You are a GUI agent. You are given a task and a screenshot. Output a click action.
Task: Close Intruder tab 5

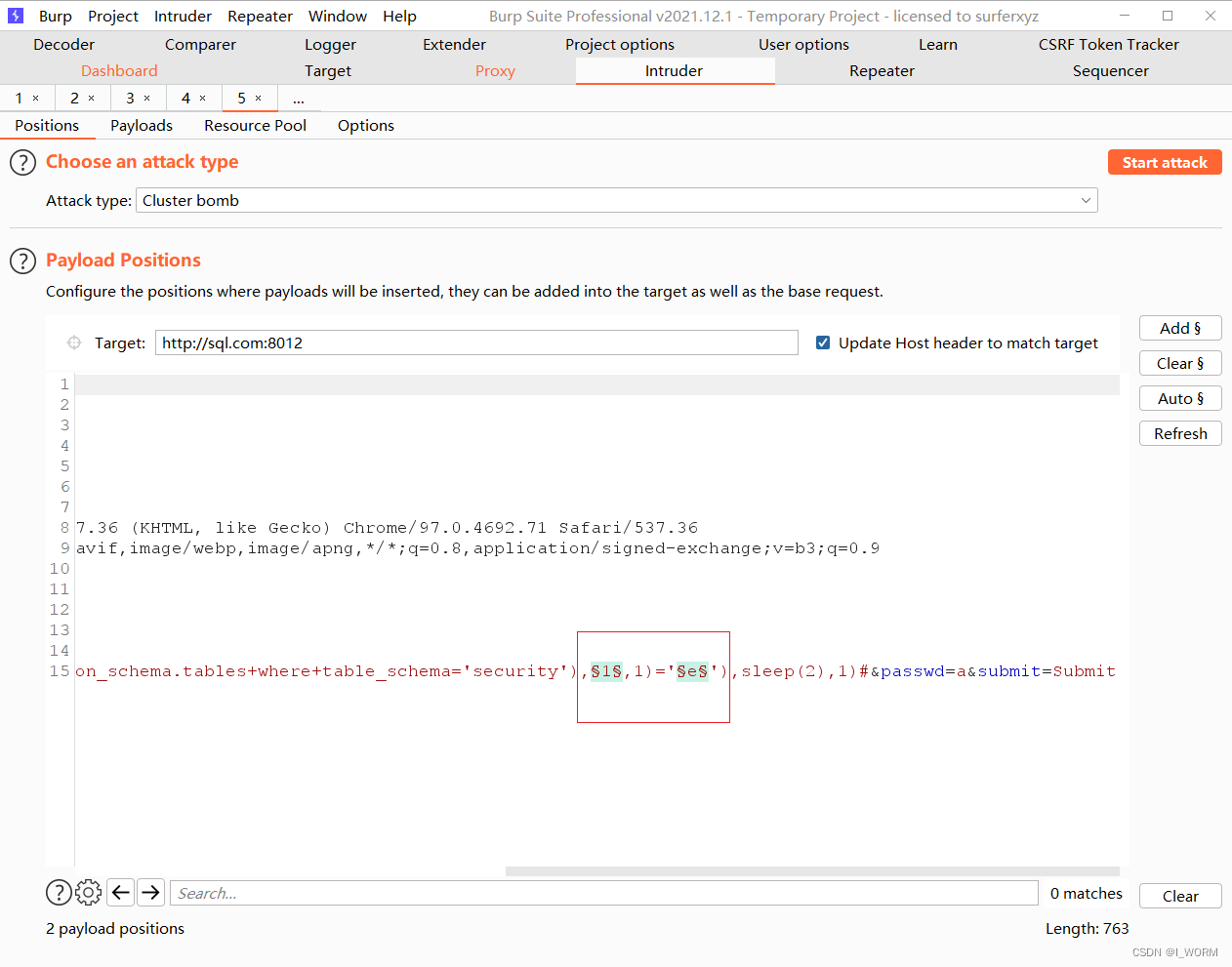point(259,99)
